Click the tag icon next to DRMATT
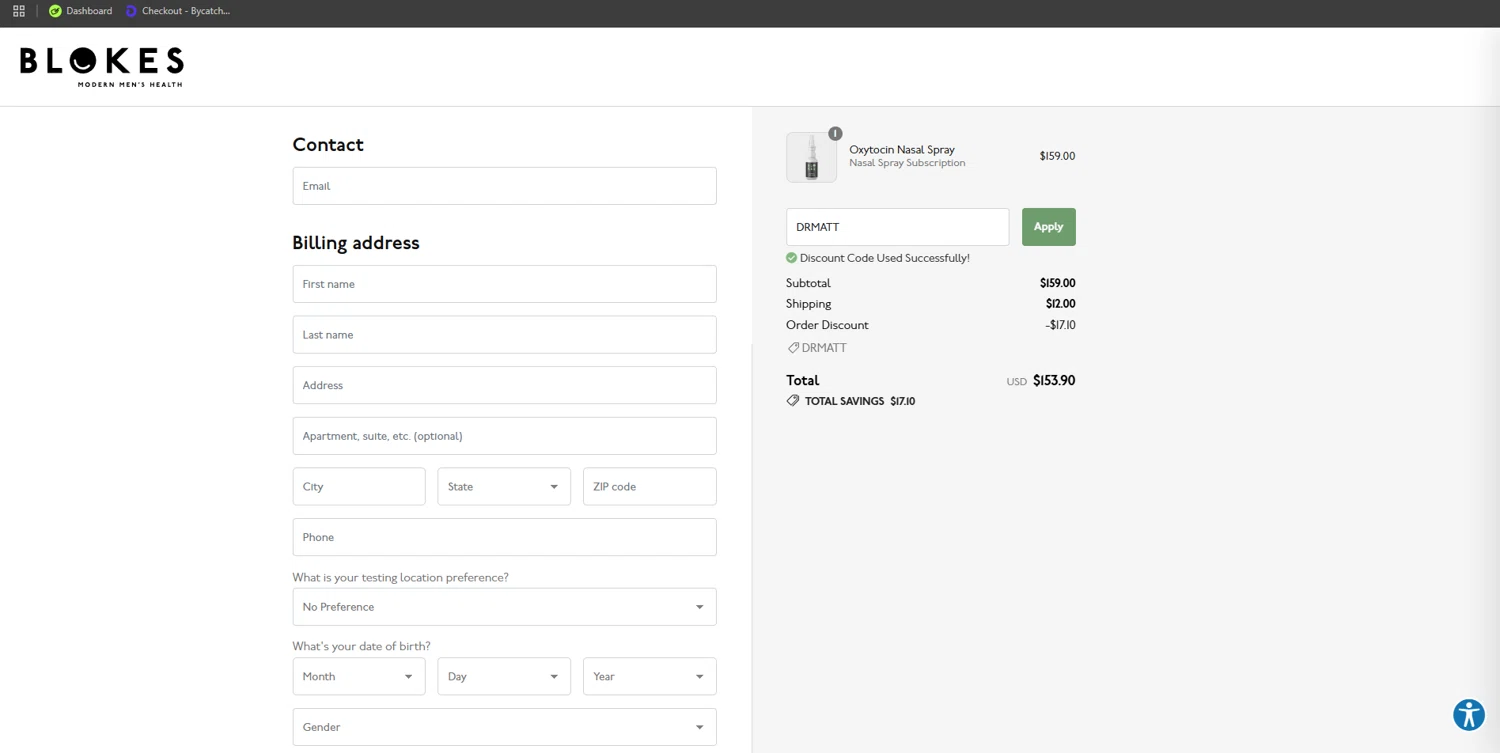The image size is (1500, 753). coord(793,348)
